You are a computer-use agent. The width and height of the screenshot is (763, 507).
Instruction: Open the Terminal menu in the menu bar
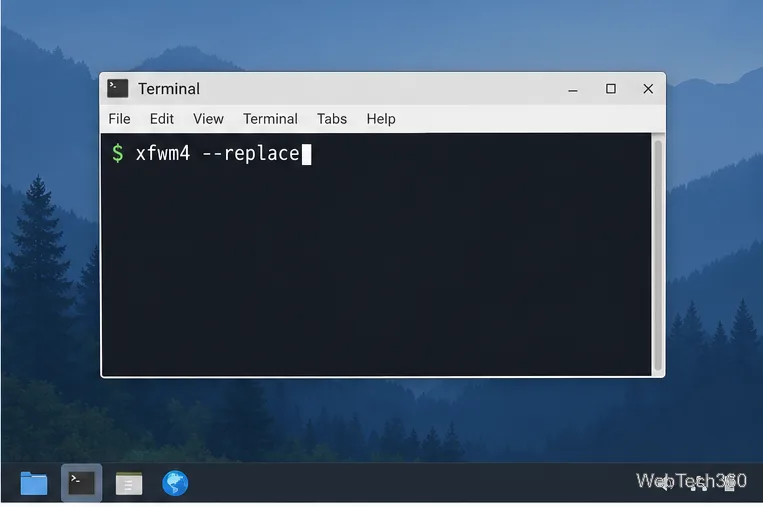tap(270, 119)
